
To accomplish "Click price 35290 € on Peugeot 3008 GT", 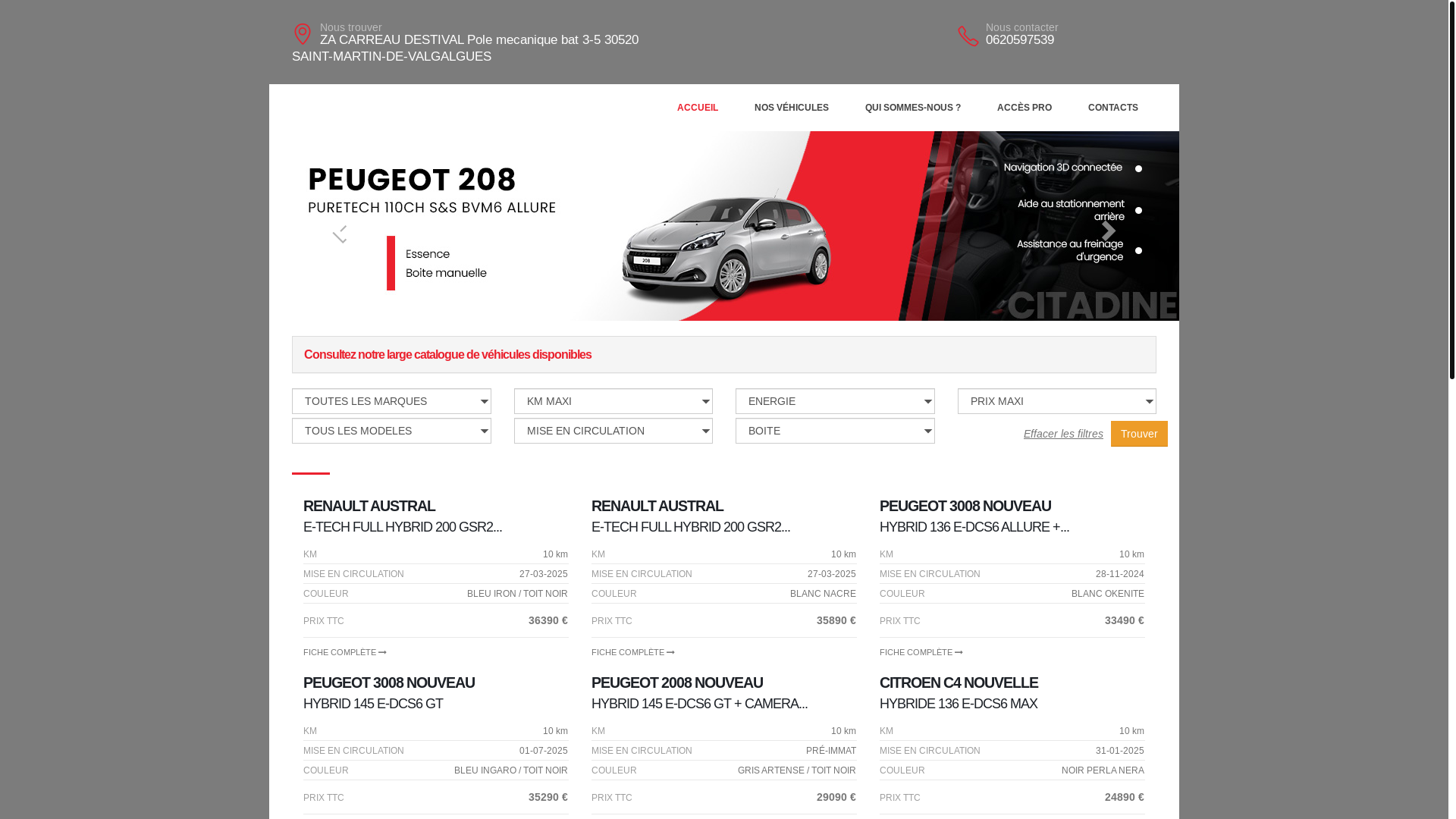I will tap(548, 797).
